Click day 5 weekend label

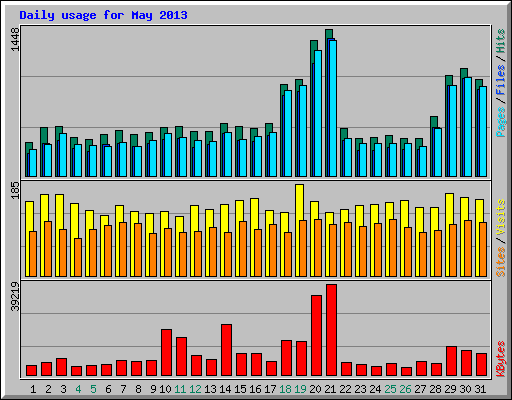point(93,389)
